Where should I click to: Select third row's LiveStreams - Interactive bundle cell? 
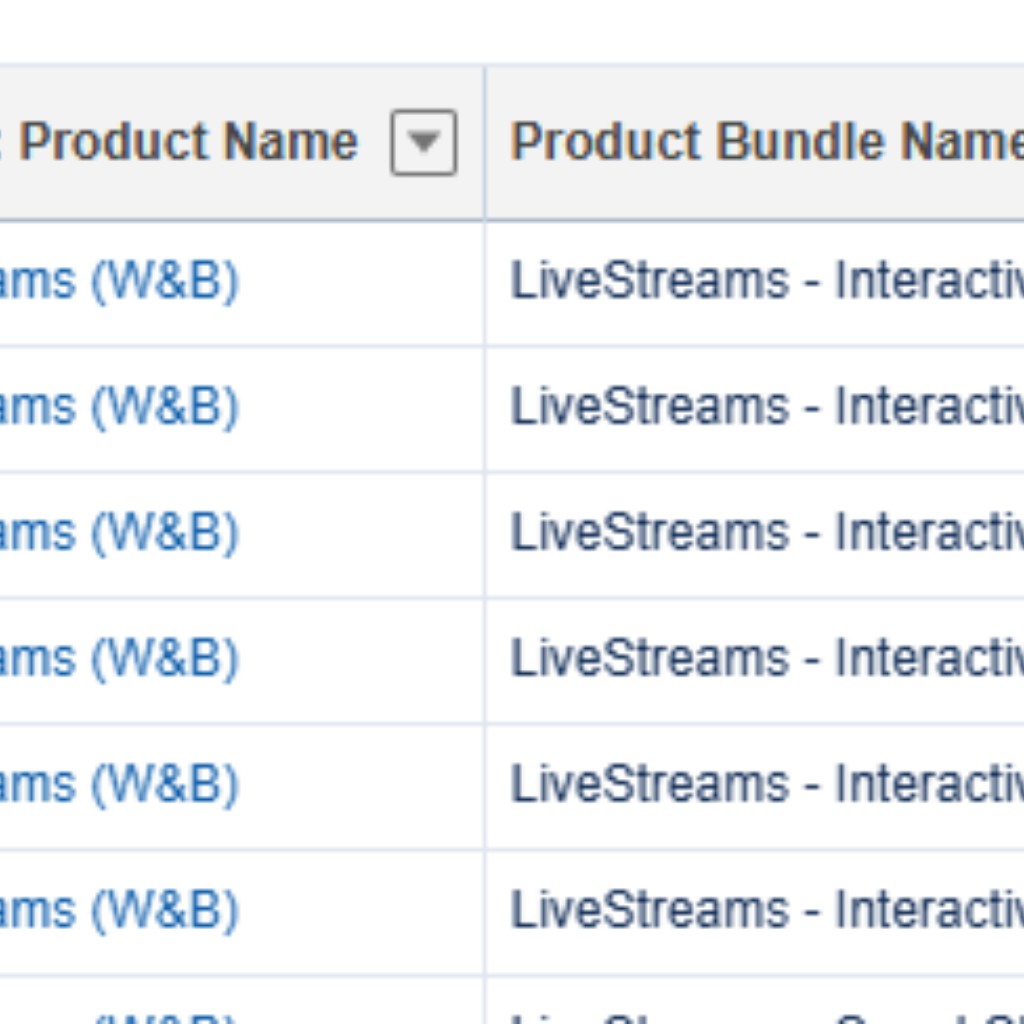(x=755, y=534)
